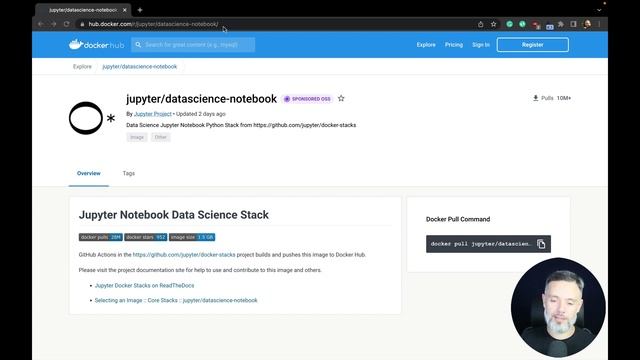This screenshot has height=360, width=640.
Task: Open the Chrome profile avatar
Action: [587, 24]
